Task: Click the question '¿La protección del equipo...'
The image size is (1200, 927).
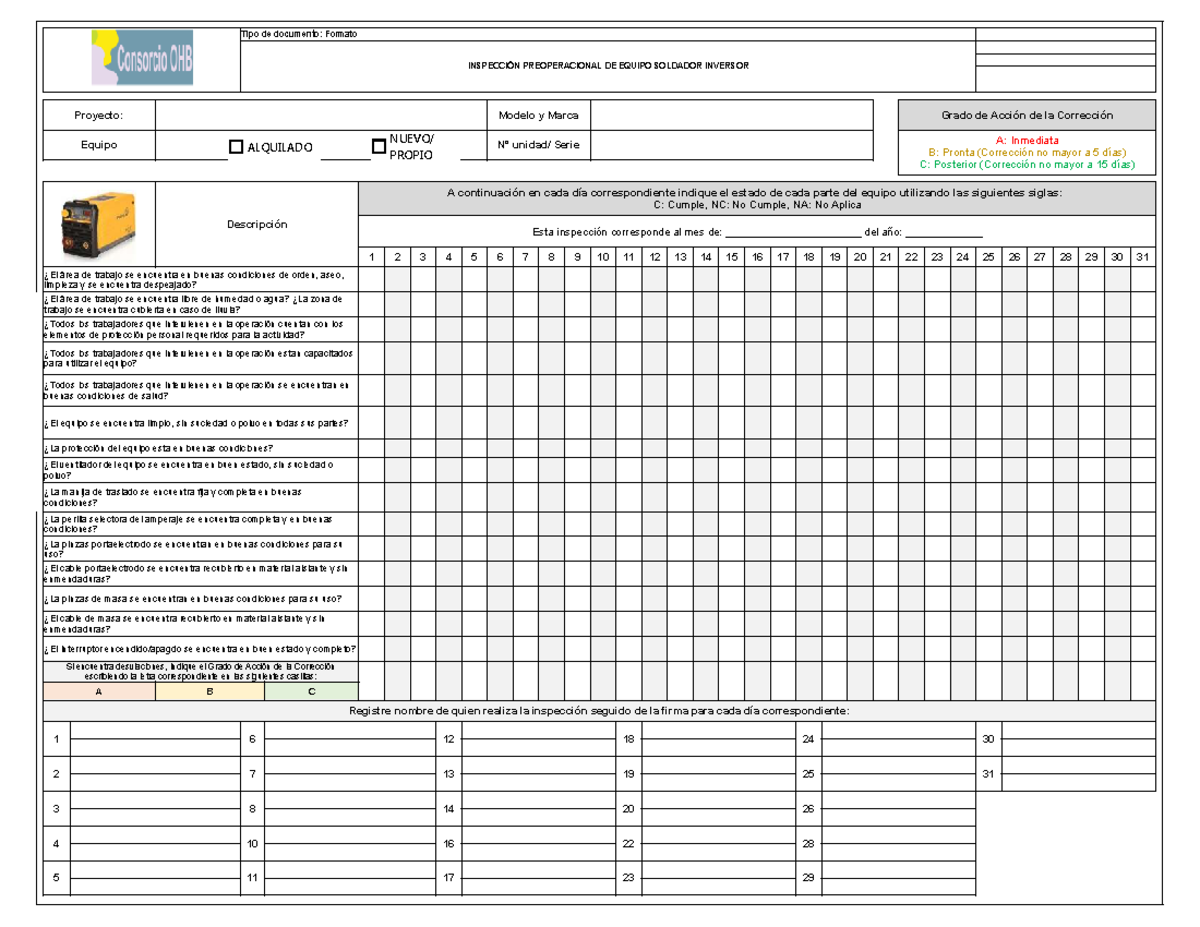Action: [200, 448]
